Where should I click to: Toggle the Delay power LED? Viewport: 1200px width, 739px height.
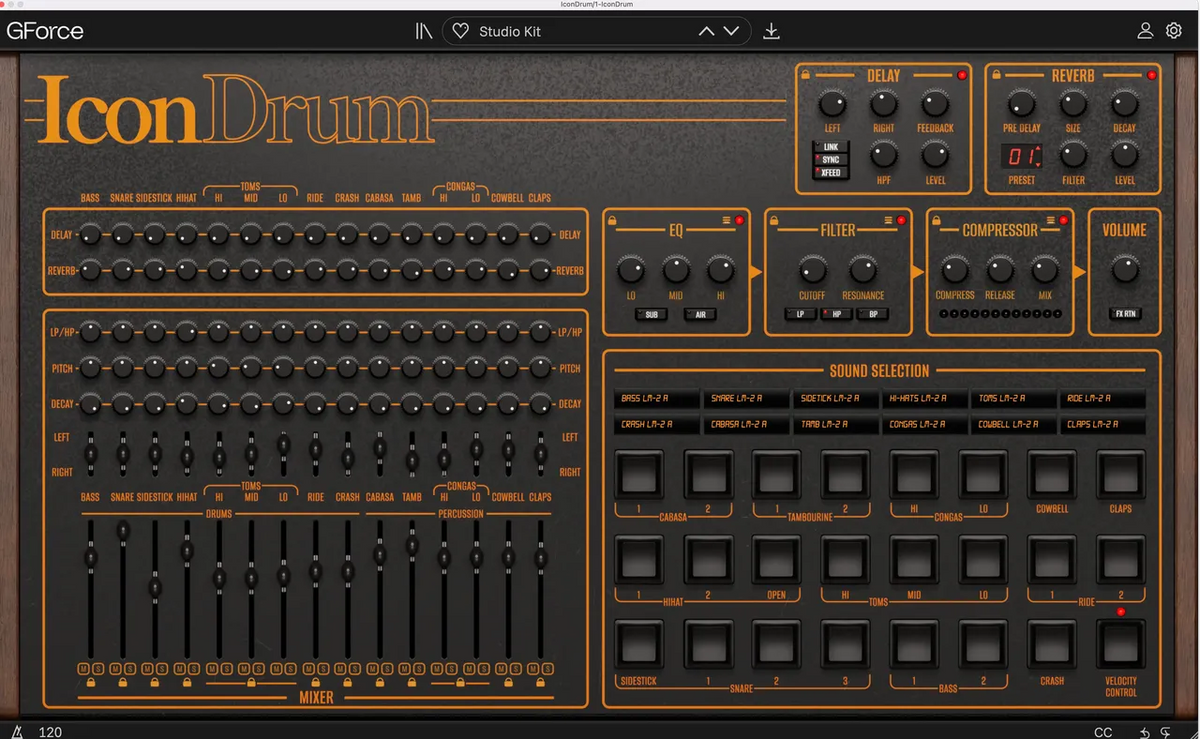pos(963,75)
